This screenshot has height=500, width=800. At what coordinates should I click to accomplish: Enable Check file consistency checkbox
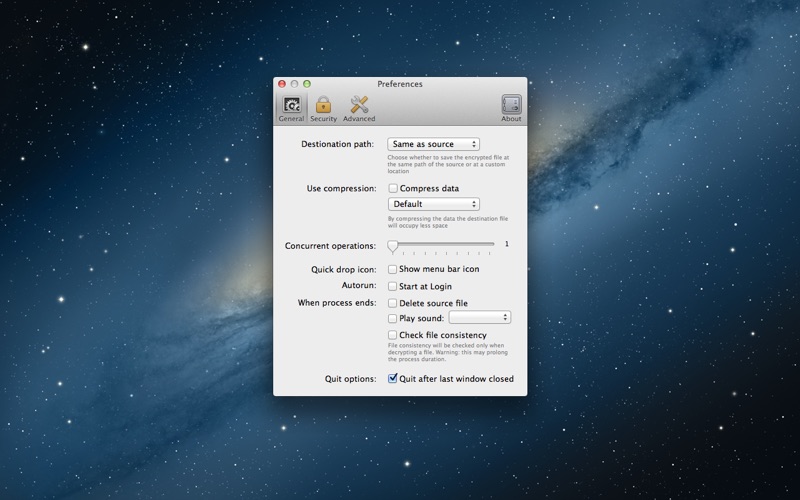[392, 335]
